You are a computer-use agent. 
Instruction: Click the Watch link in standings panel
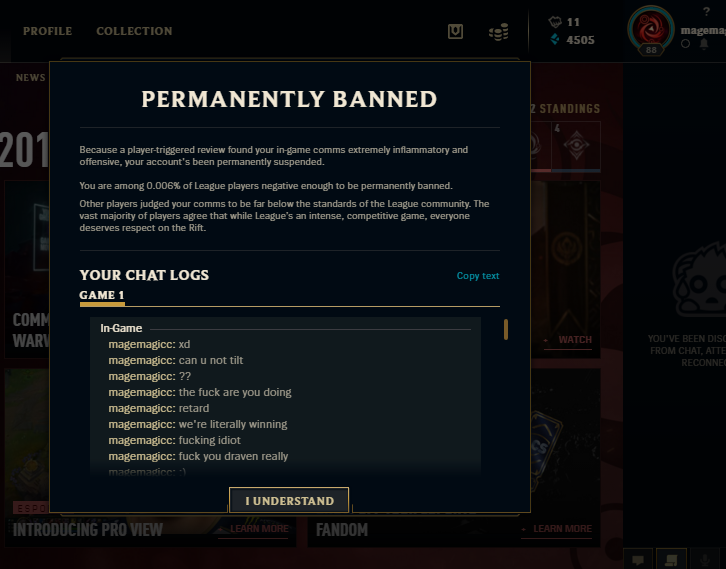click(575, 340)
